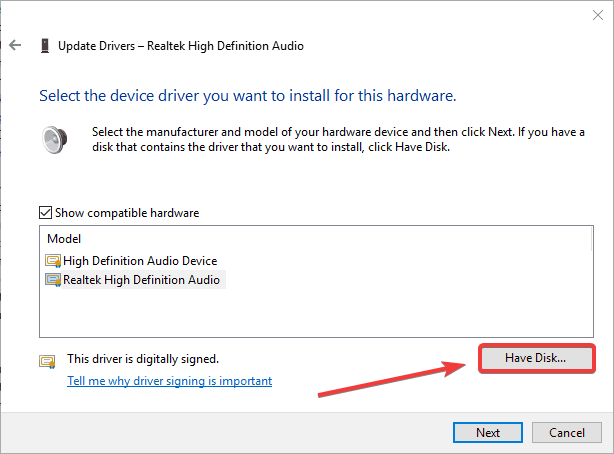The image size is (614, 454).
Task: Click the device icon beside Update Drivers title
Action: click(x=45, y=45)
